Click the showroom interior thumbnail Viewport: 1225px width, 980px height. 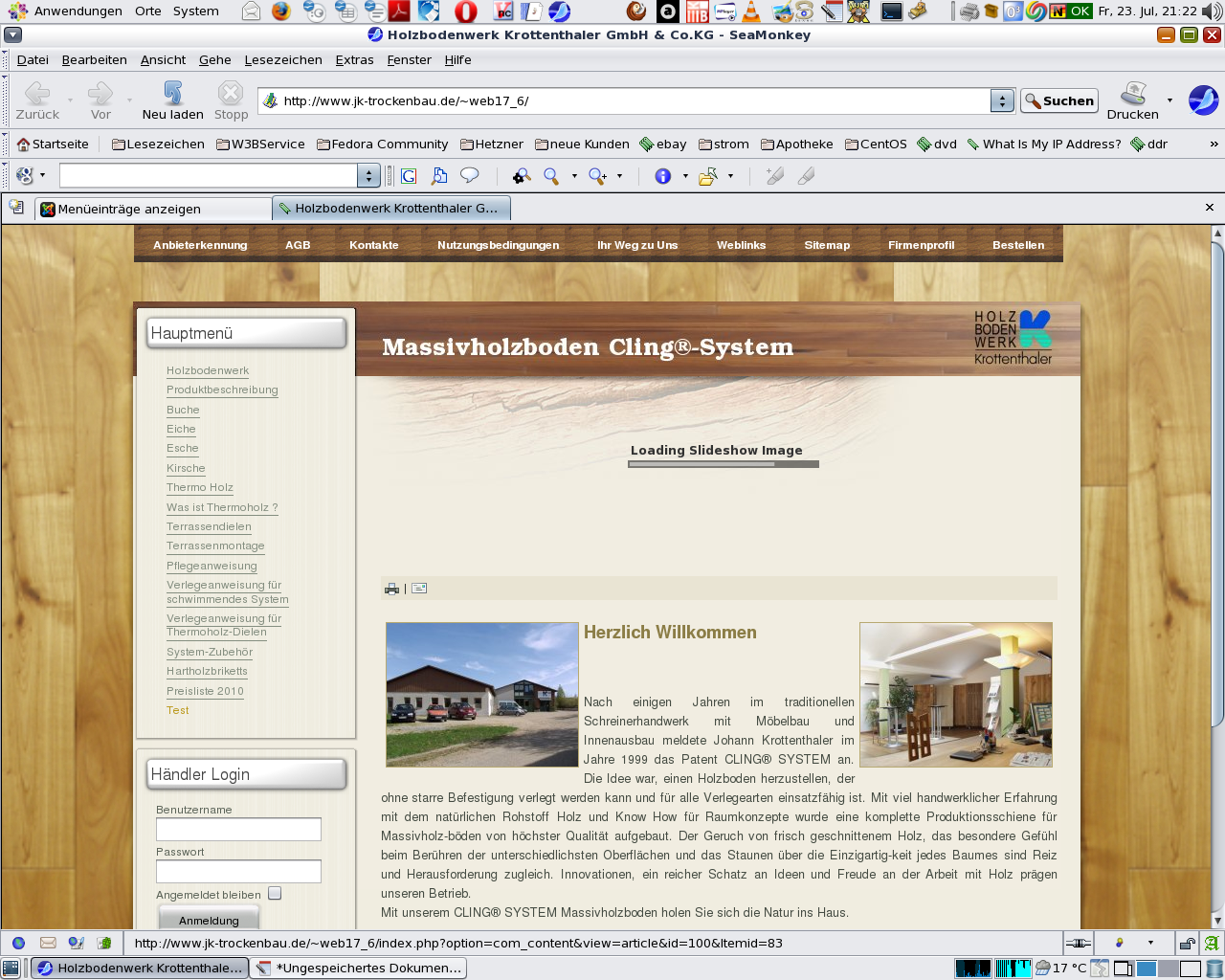(x=956, y=695)
